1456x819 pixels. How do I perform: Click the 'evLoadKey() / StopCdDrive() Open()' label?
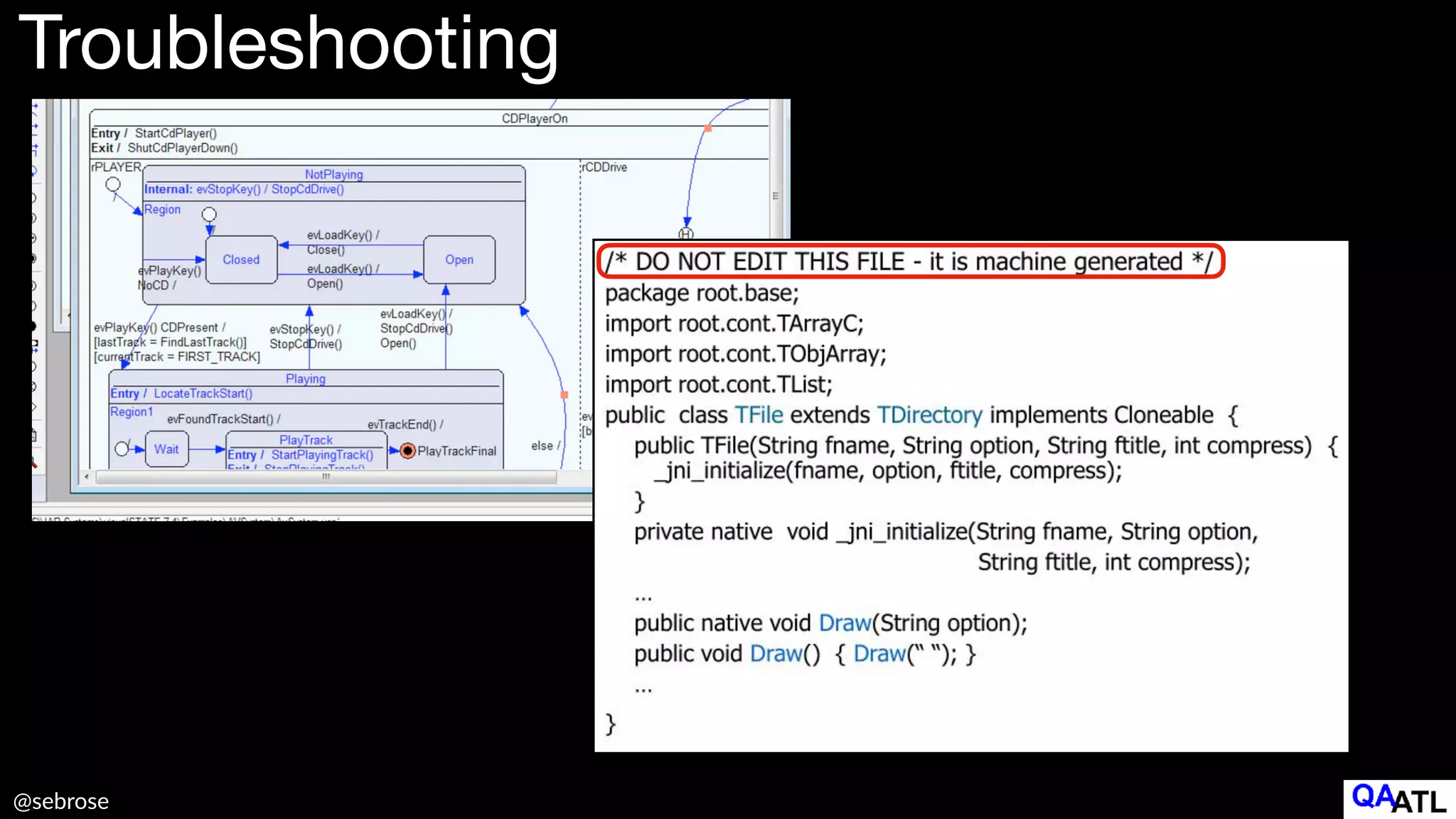coord(417,328)
